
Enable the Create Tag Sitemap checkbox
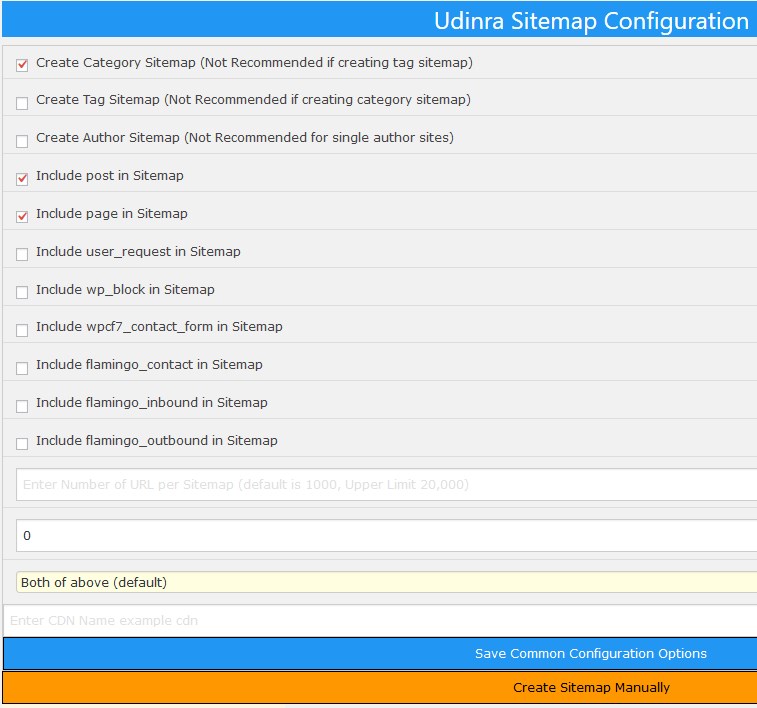click(22, 103)
